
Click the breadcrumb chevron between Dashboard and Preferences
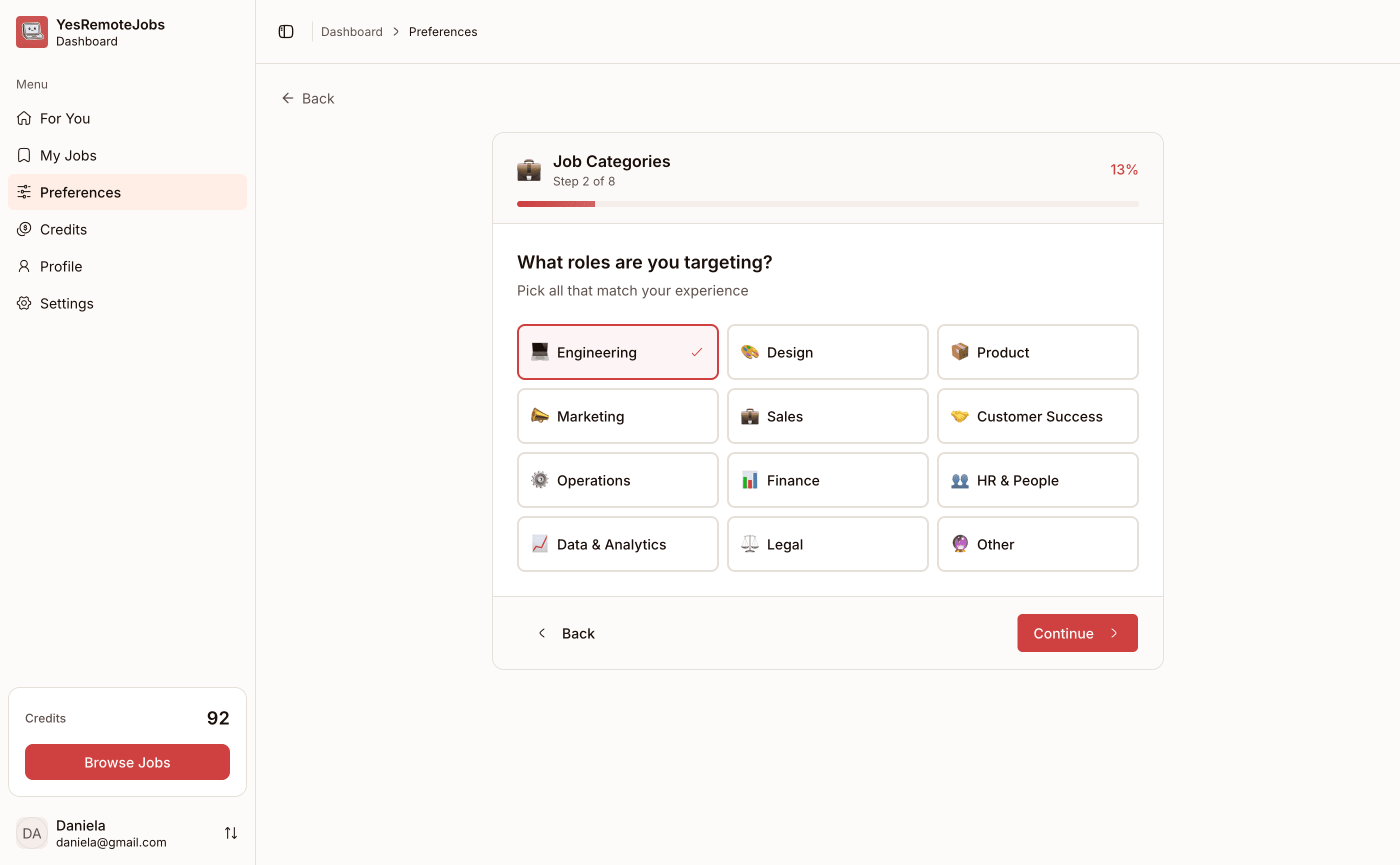[395, 31]
